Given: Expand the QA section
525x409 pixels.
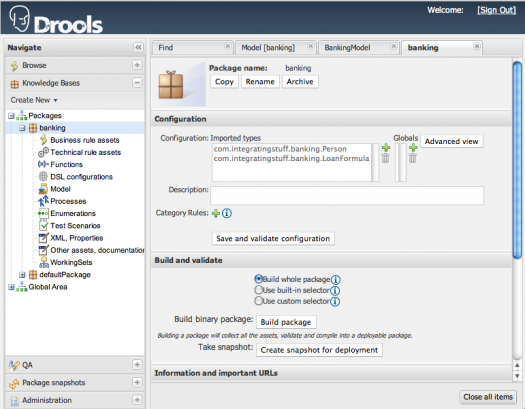Looking at the screenshot, I should [x=137, y=364].
